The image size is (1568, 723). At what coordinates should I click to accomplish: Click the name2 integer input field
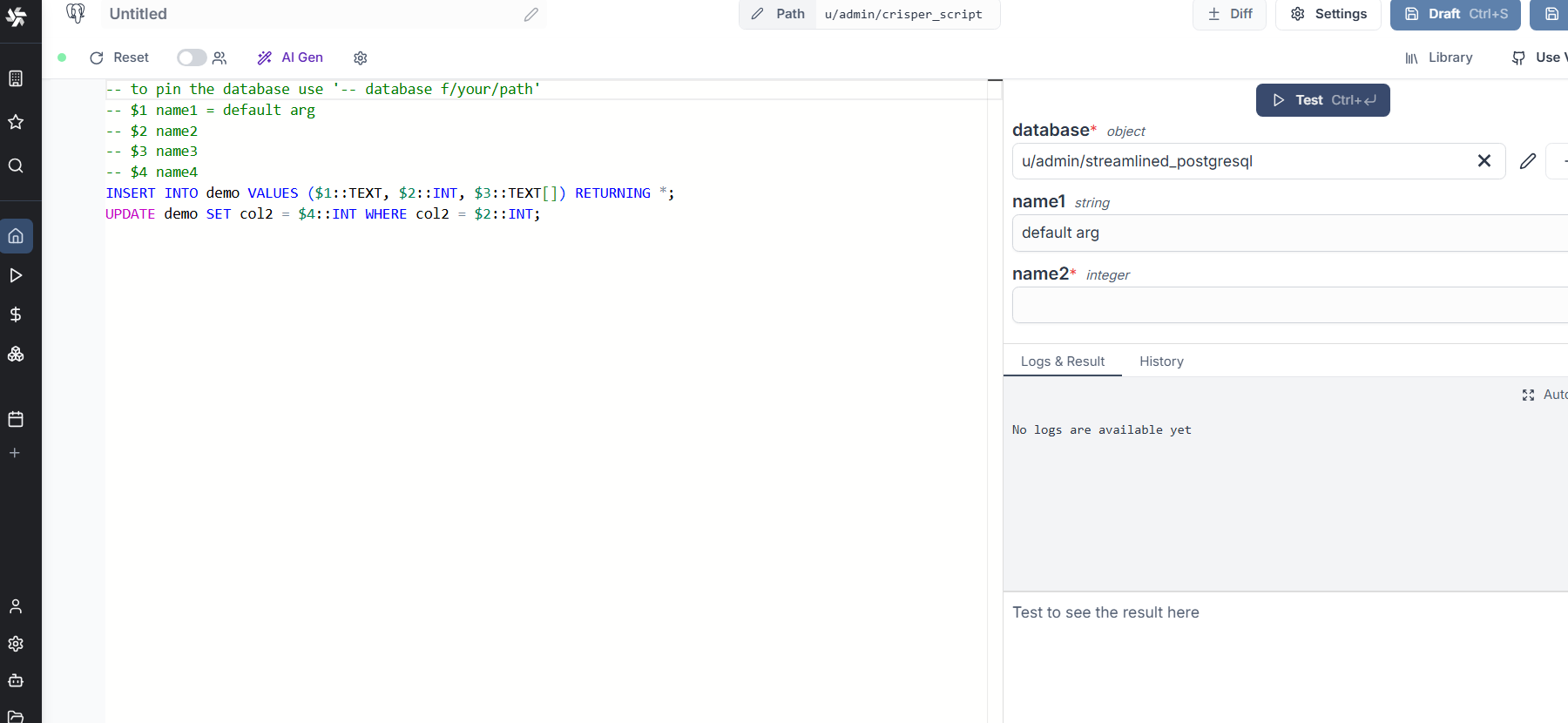(1289, 305)
